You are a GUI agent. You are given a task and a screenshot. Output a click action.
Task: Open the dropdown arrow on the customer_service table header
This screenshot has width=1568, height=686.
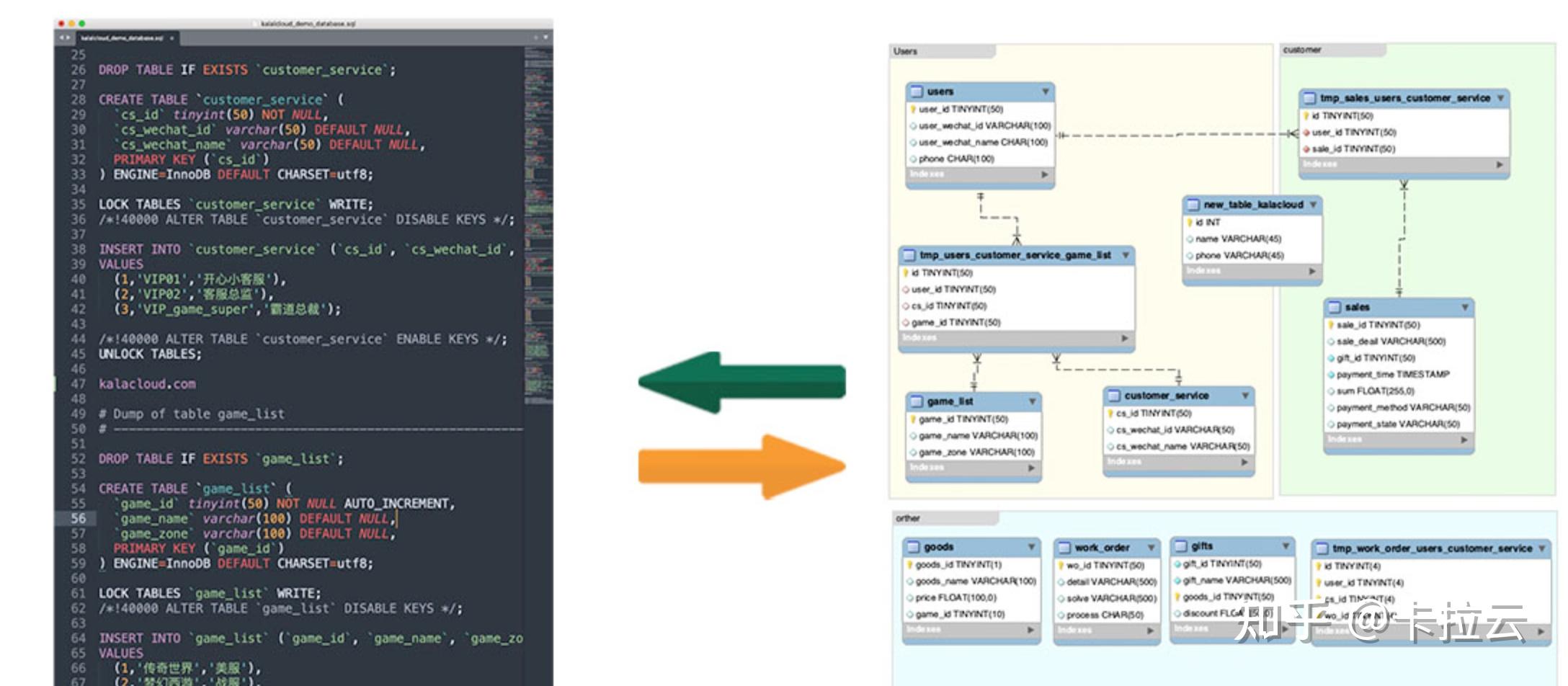(x=1244, y=396)
